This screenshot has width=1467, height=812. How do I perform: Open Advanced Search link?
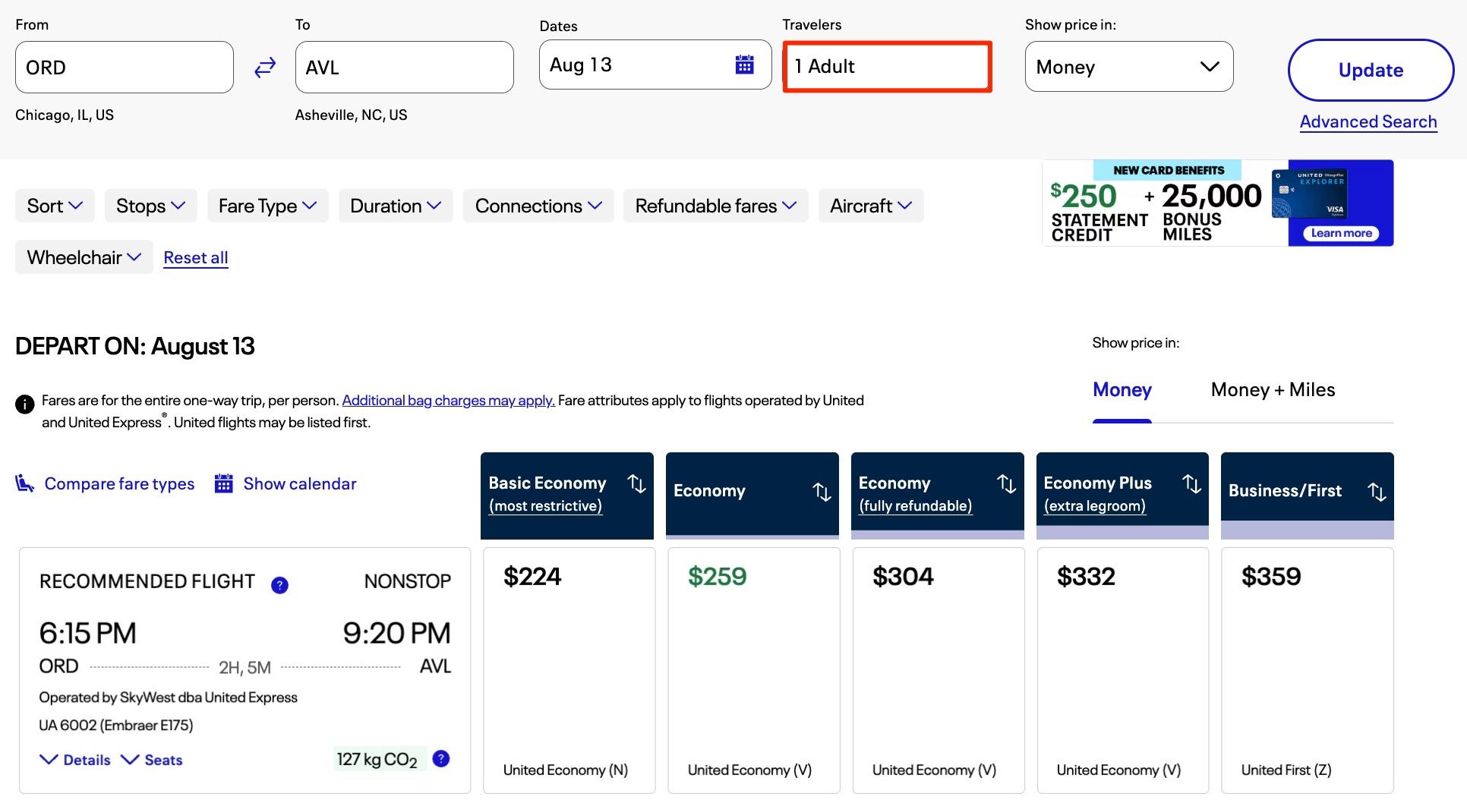(x=1368, y=121)
